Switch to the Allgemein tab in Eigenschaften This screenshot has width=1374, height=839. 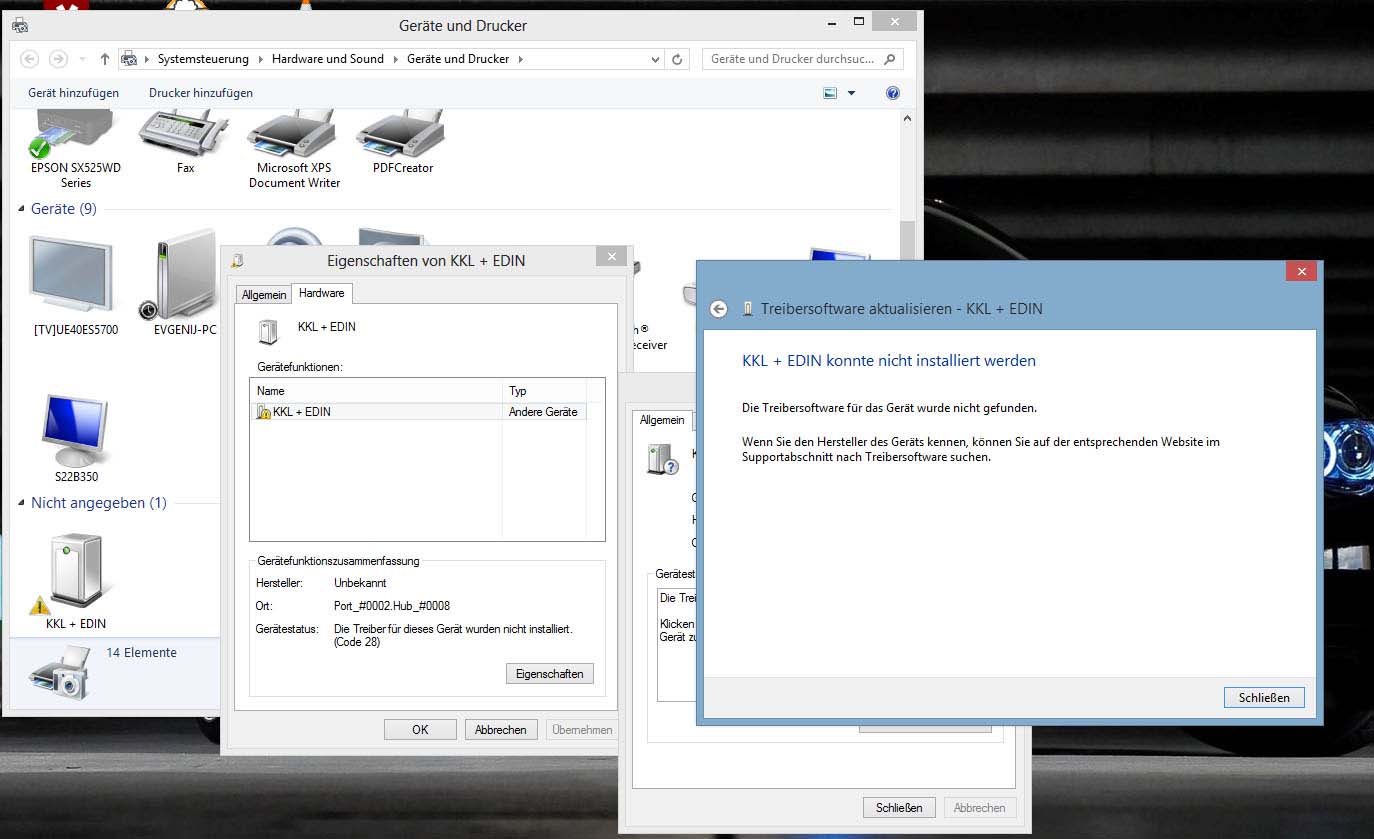[264, 294]
